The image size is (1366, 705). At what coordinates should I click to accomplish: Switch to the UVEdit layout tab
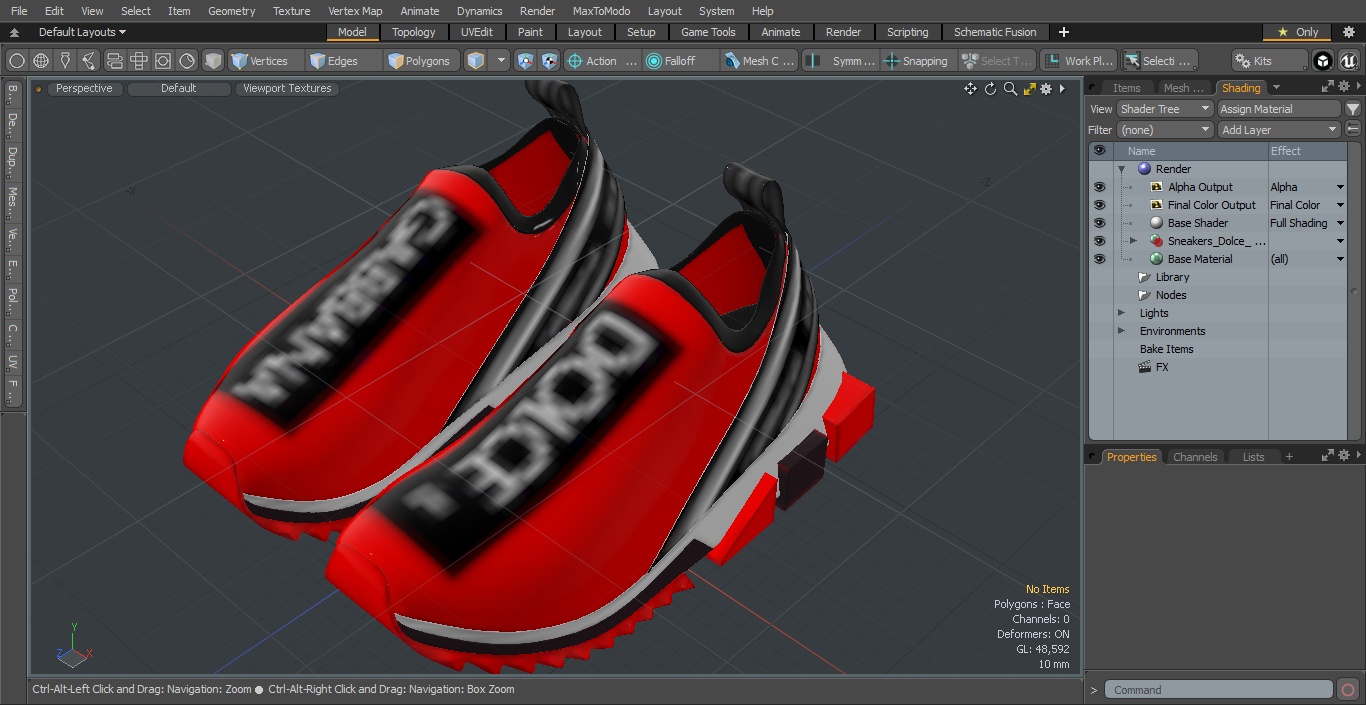click(476, 32)
